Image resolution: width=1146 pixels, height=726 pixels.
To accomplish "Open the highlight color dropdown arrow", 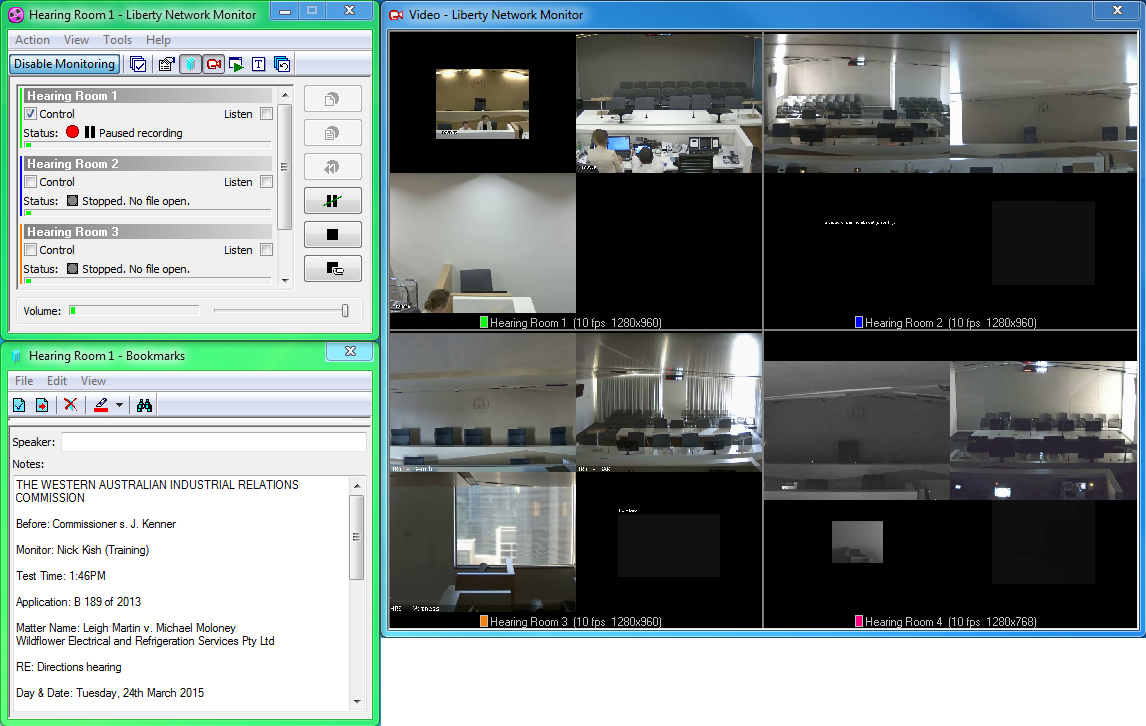I will (119, 405).
